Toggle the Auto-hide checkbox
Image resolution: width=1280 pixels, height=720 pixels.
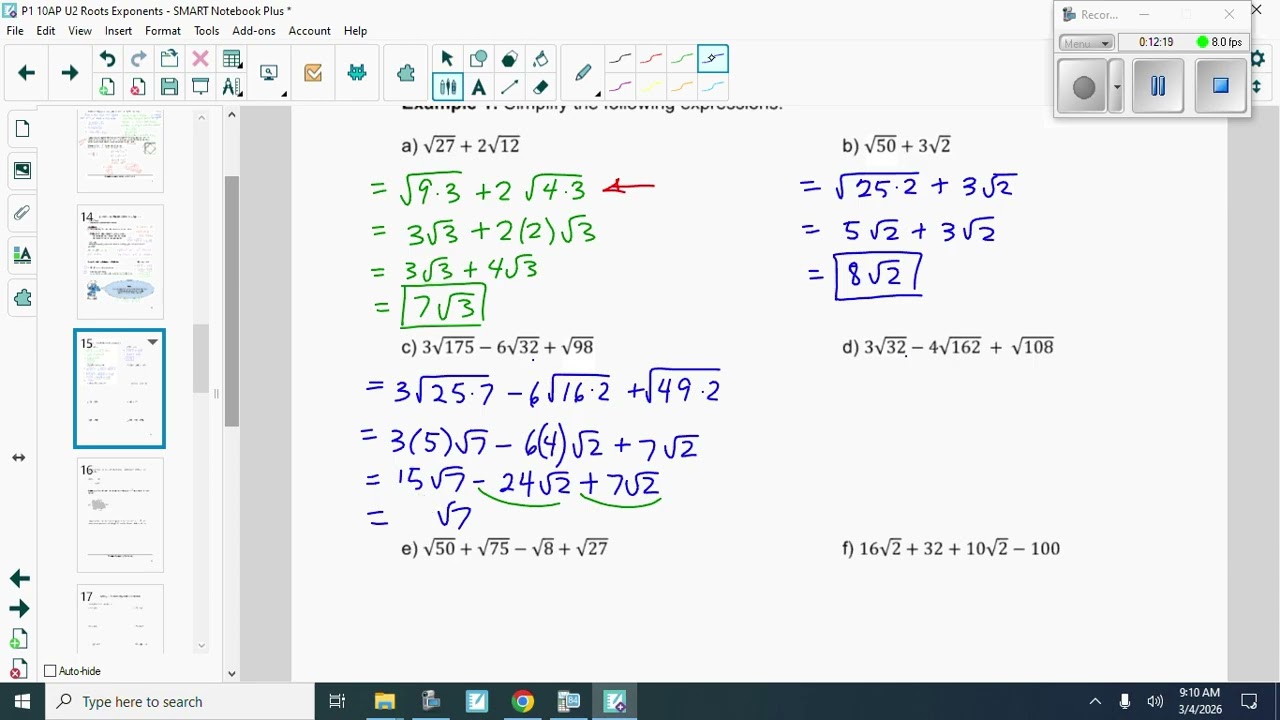point(51,671)
